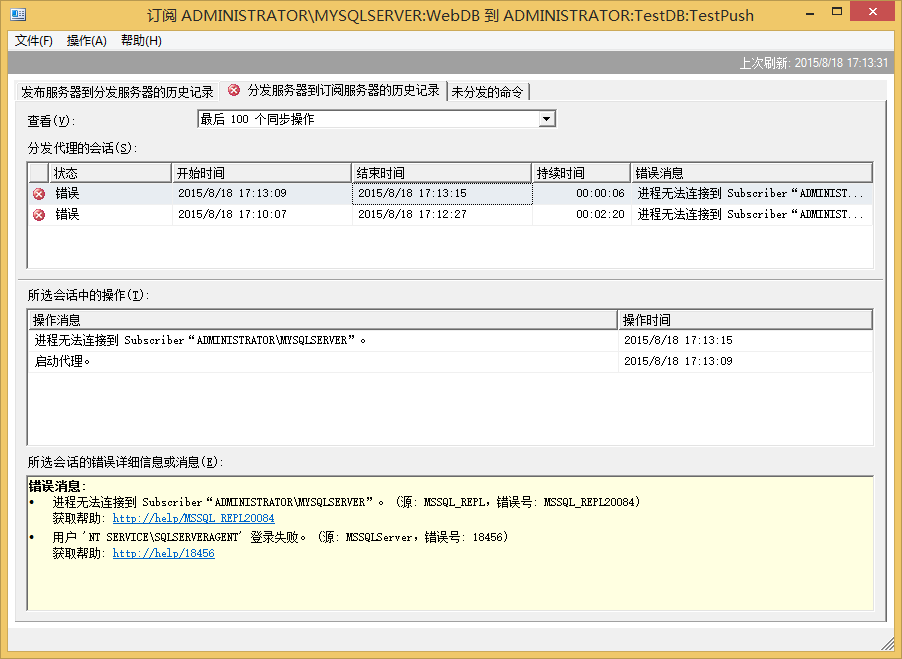
Task: Open the 帮助(H) menu
Action: (x=142, y=41)
